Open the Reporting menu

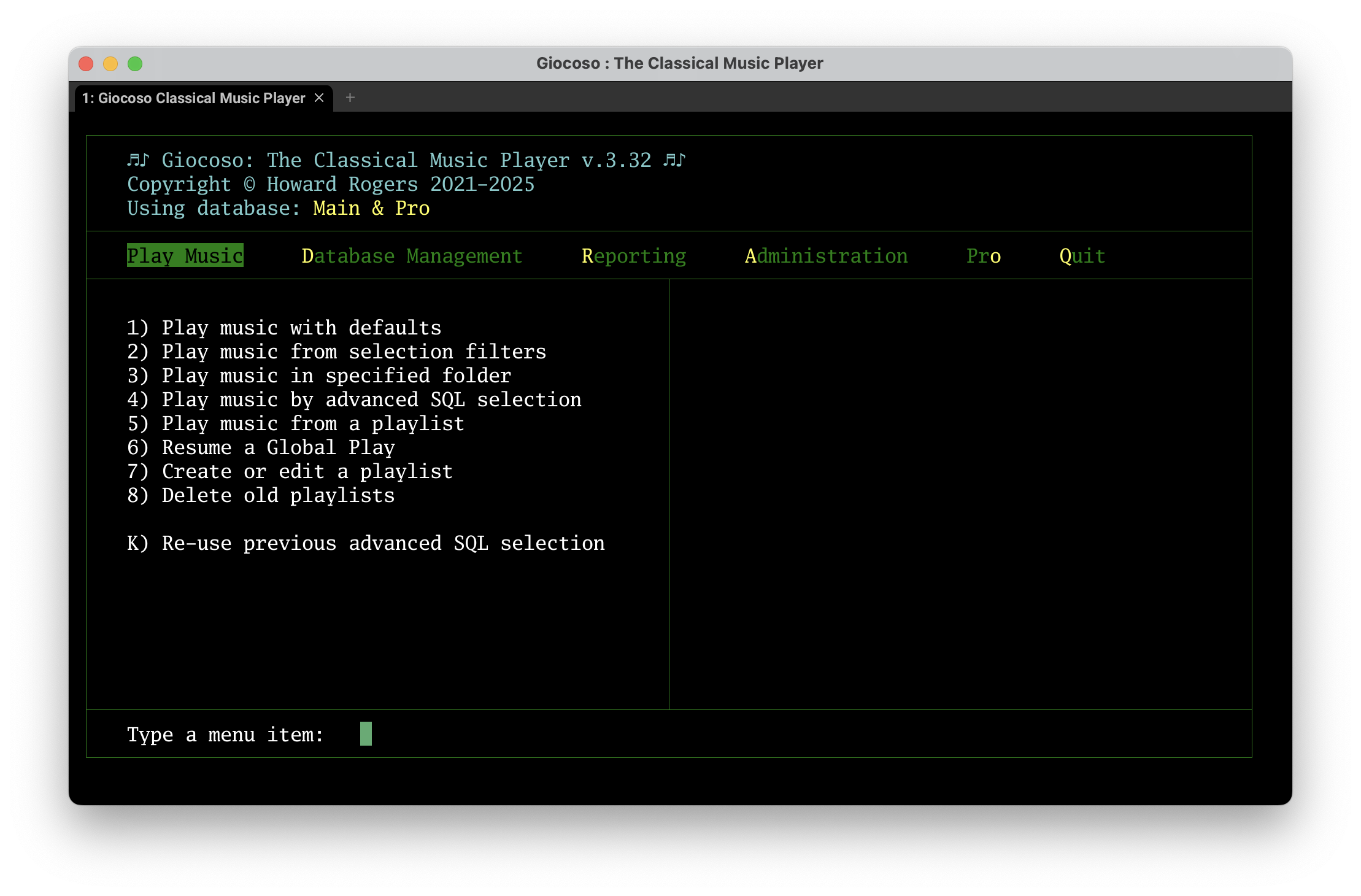pos(634,255)
